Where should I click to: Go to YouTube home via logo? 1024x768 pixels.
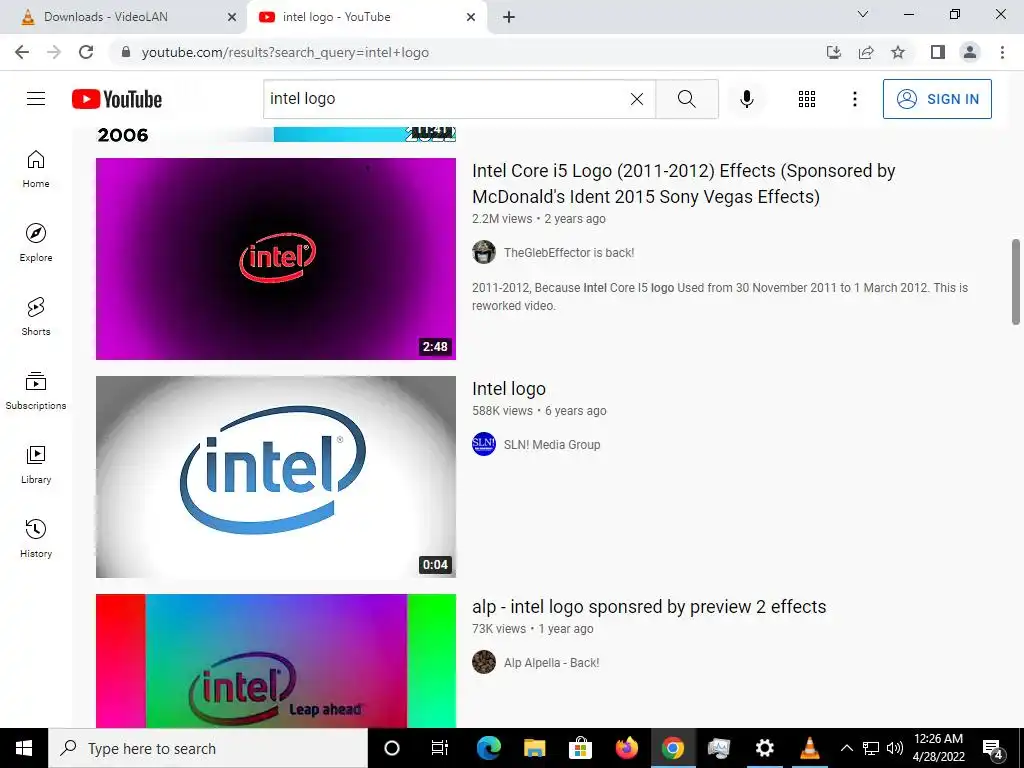117,99
